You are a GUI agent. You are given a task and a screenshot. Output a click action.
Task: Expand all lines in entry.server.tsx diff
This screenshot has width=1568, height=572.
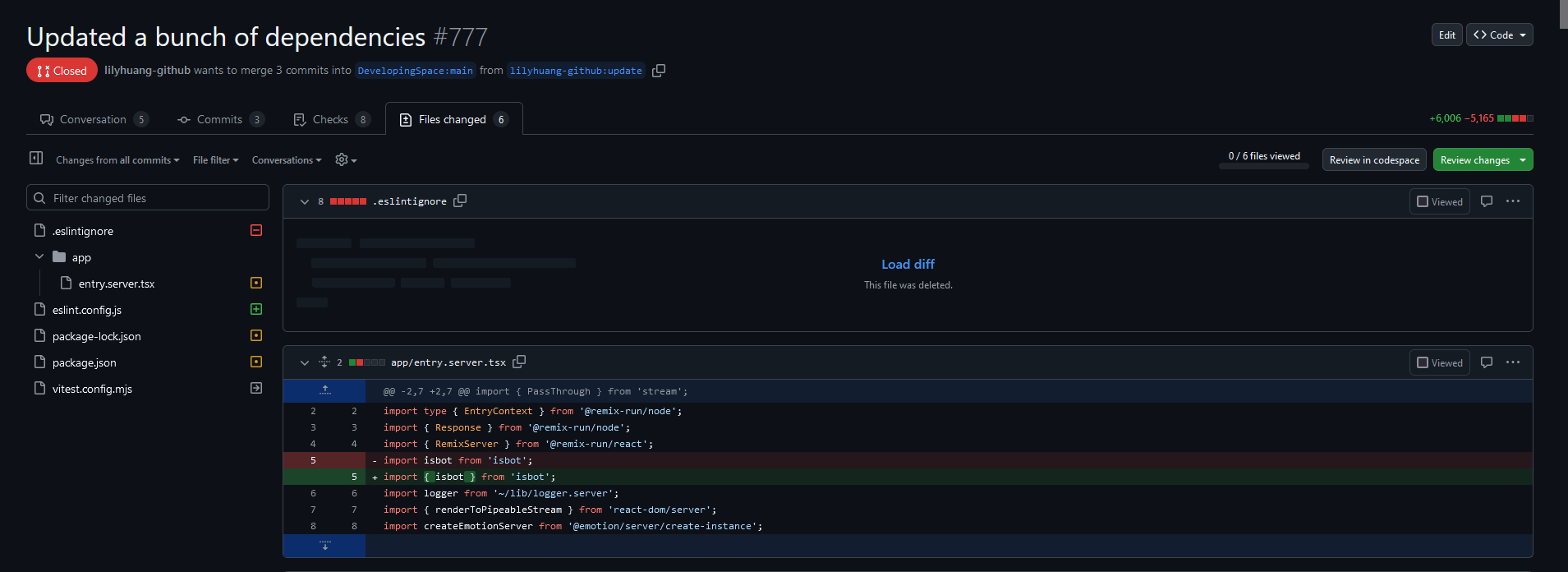point(324,362)
